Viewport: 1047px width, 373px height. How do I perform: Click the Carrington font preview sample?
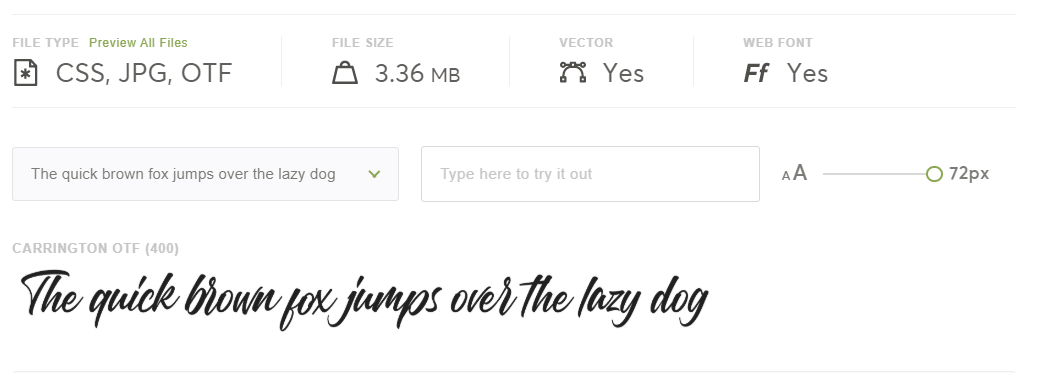click(x=365, y=300)
